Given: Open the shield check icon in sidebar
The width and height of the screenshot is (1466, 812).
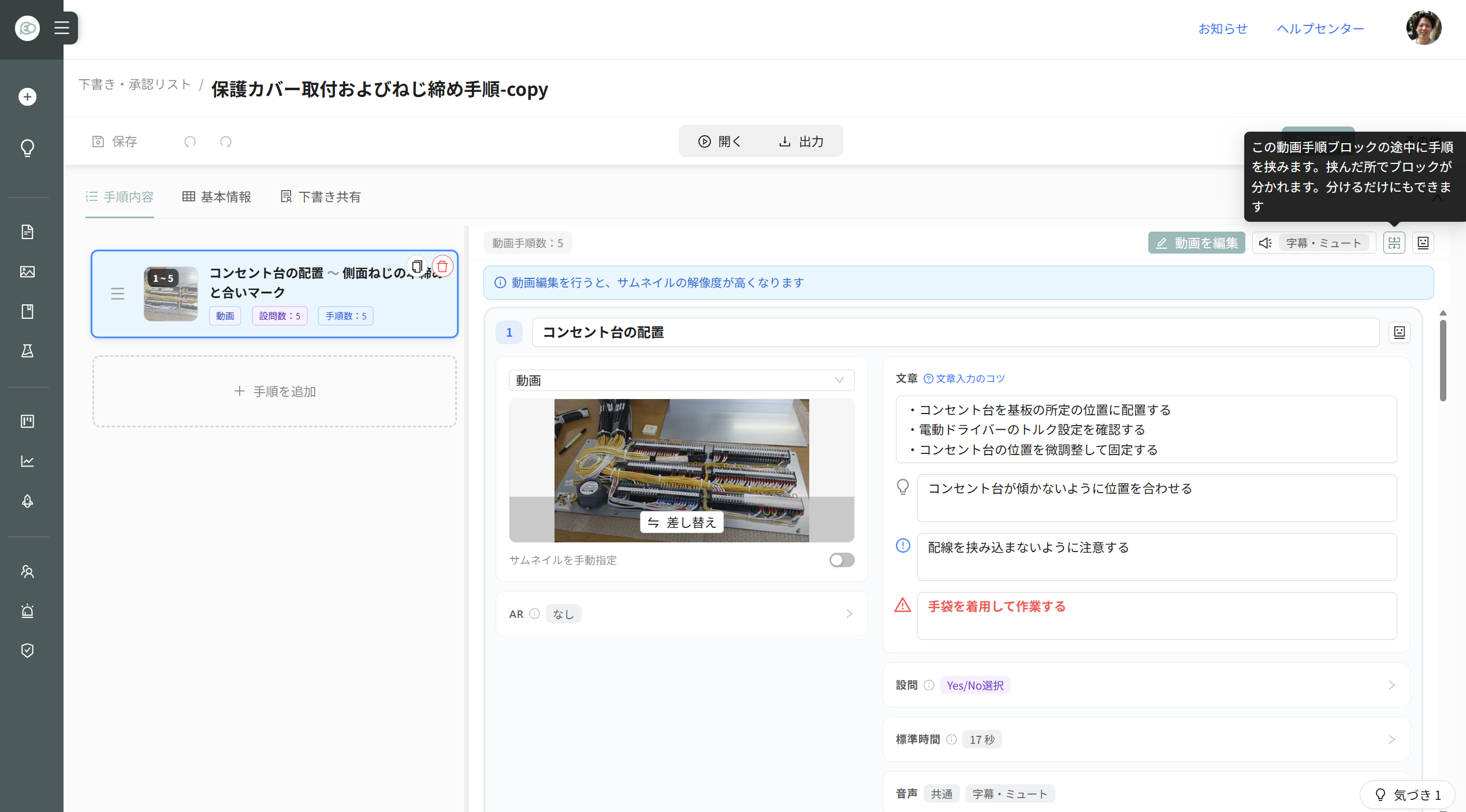Looking at the screenshot, I should pos(27,650).
